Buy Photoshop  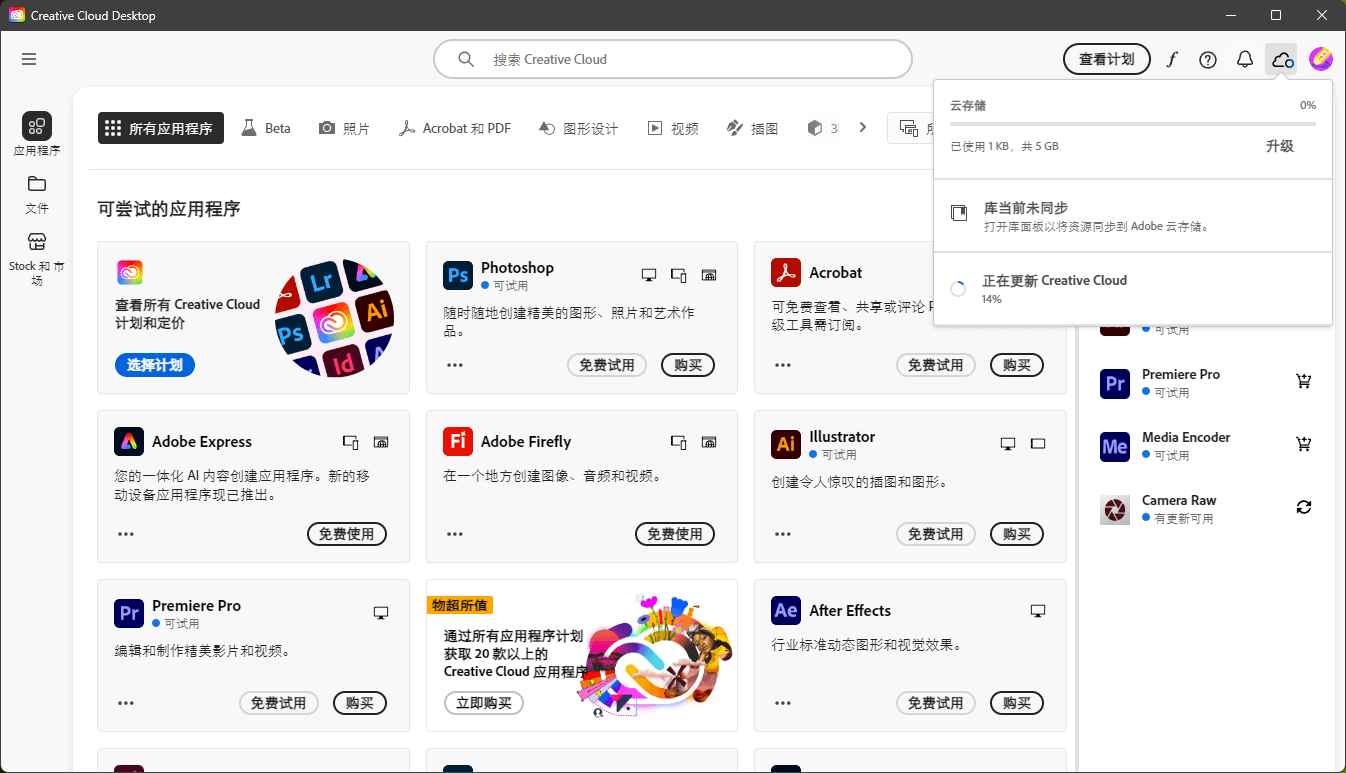pos(688,365)
